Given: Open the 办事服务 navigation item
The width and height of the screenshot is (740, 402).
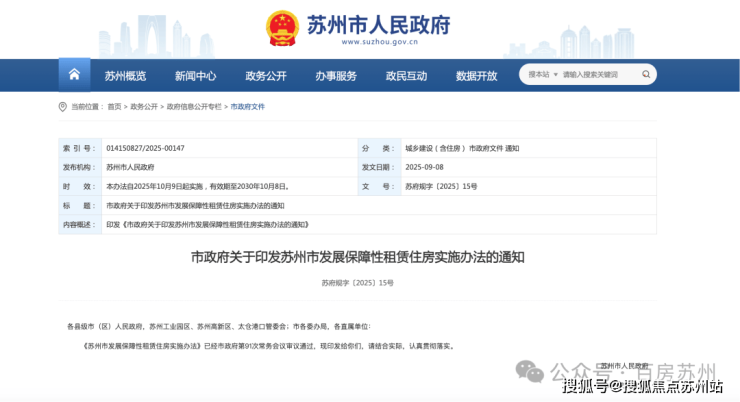Looking at the screenshot, I should tap(336, 76).
